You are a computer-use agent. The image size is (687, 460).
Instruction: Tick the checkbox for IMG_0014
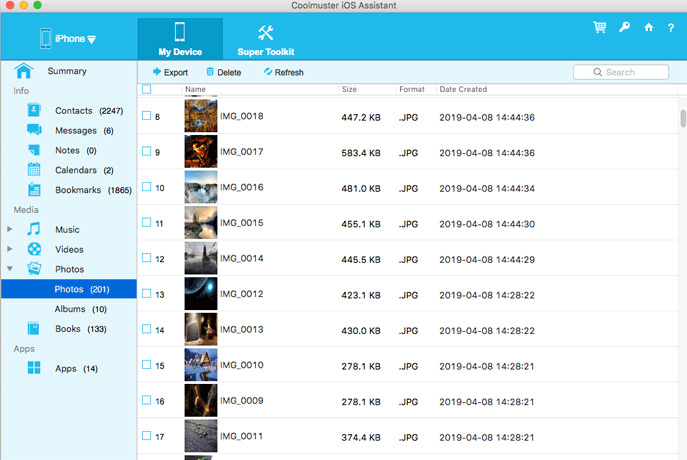click(146, 259)
